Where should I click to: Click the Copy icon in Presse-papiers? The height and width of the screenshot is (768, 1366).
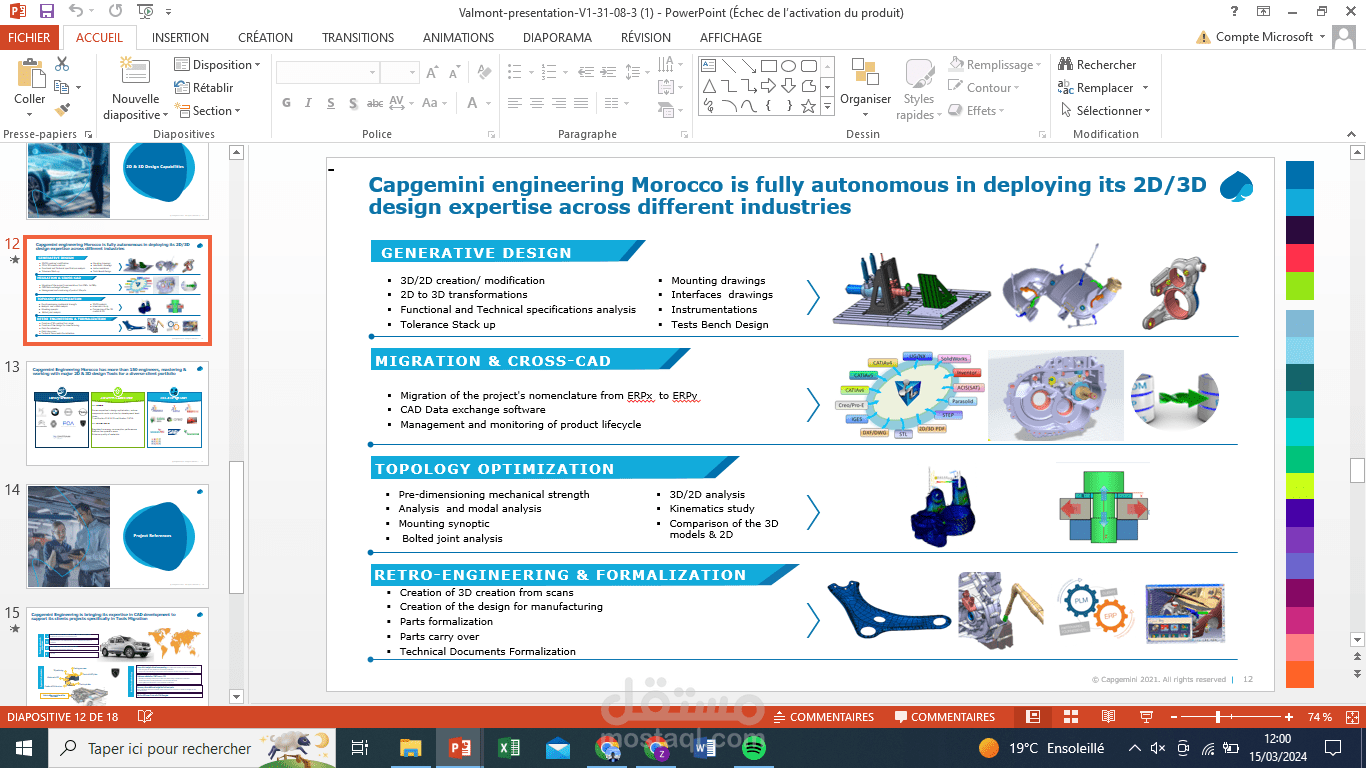[x=62, y=87]
